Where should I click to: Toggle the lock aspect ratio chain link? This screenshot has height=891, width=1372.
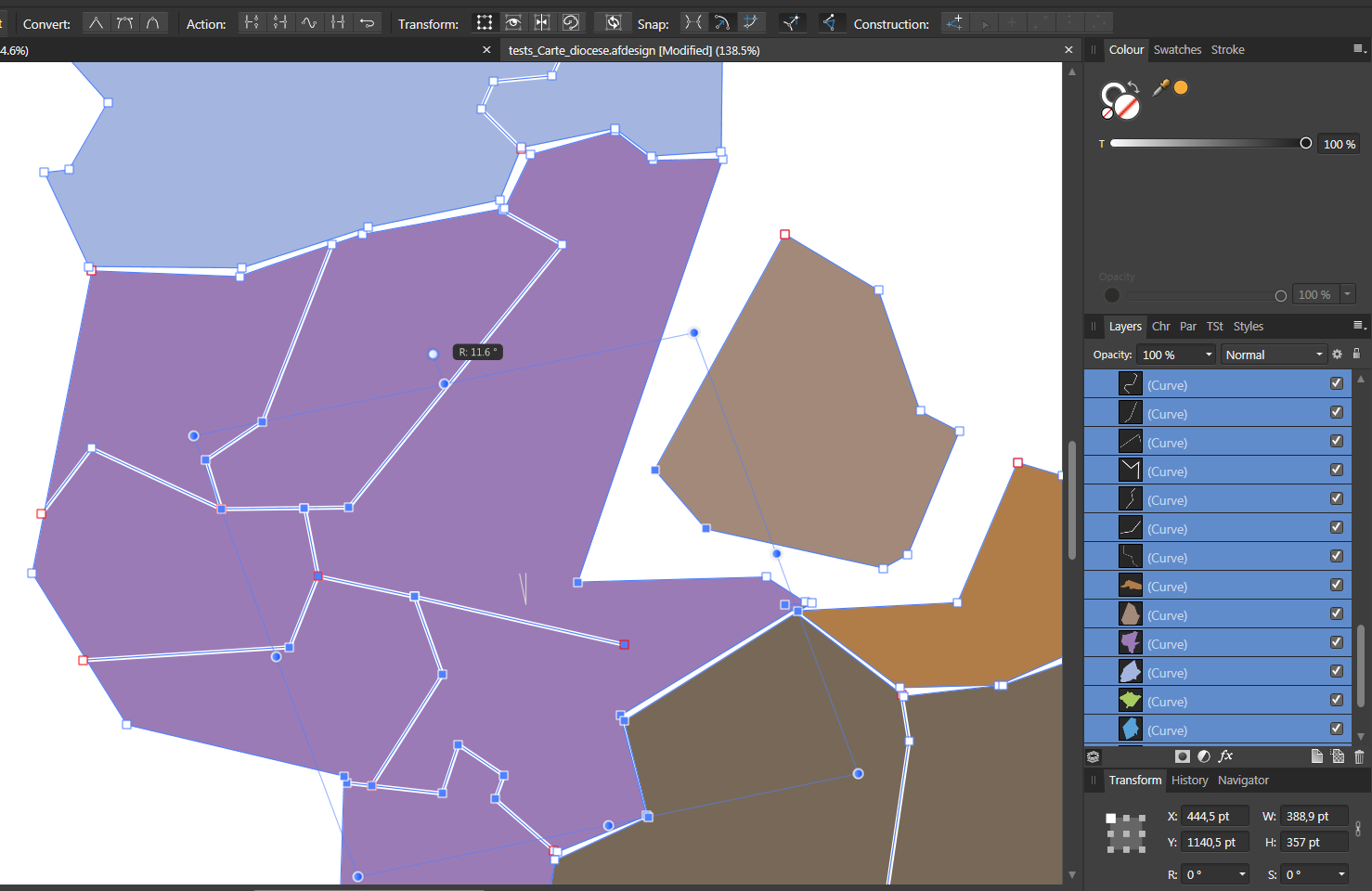[1358, 829]
